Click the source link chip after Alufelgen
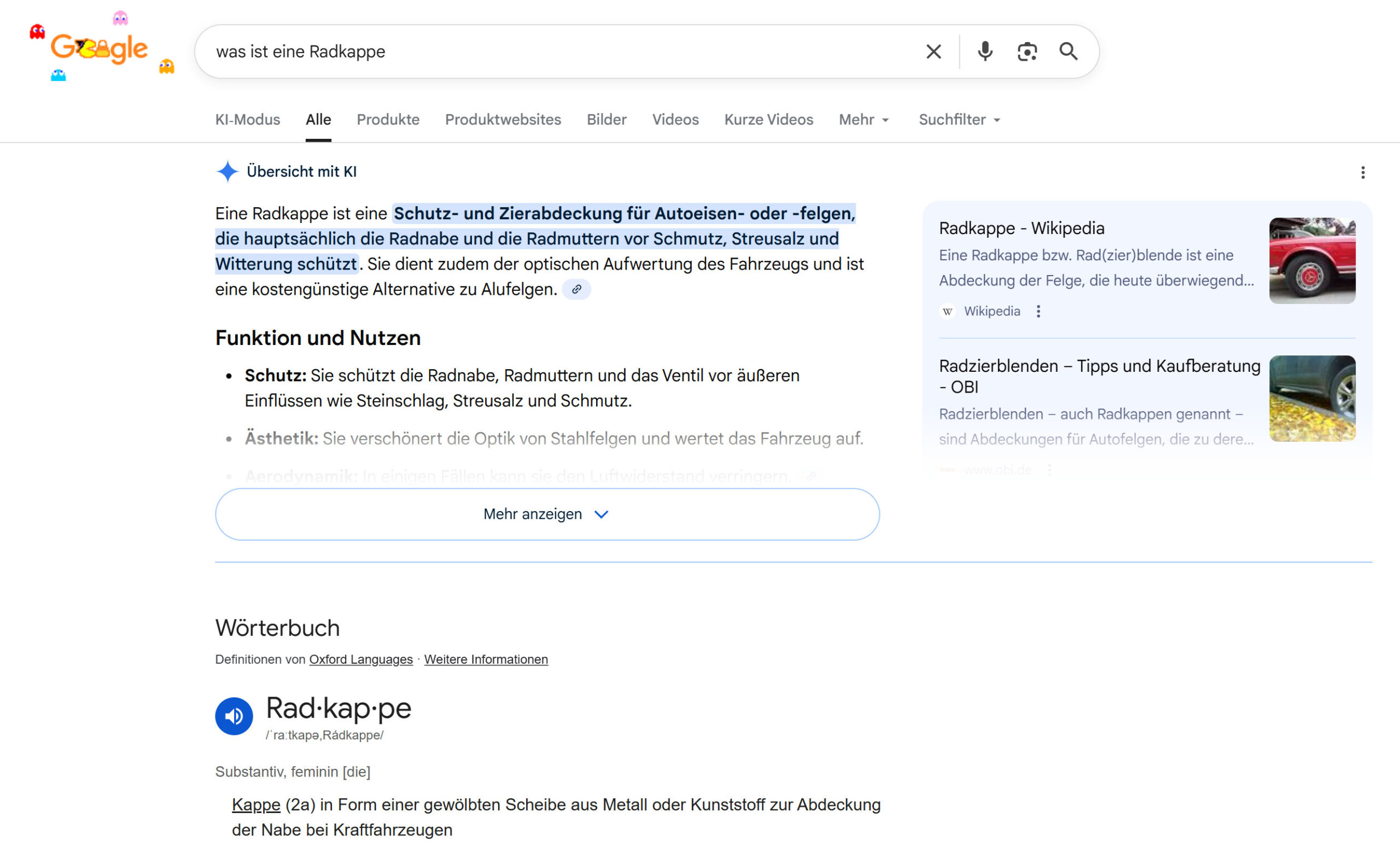This screenshot has width=1400, height=853. [x=576, y=290]
